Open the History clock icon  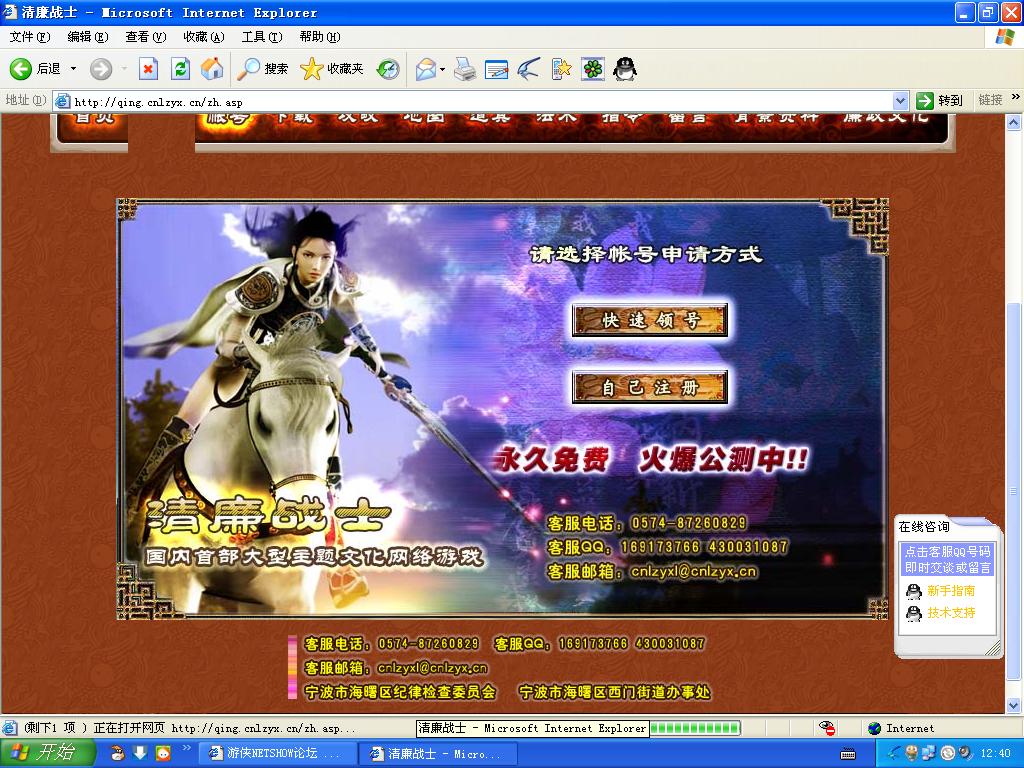388,69
